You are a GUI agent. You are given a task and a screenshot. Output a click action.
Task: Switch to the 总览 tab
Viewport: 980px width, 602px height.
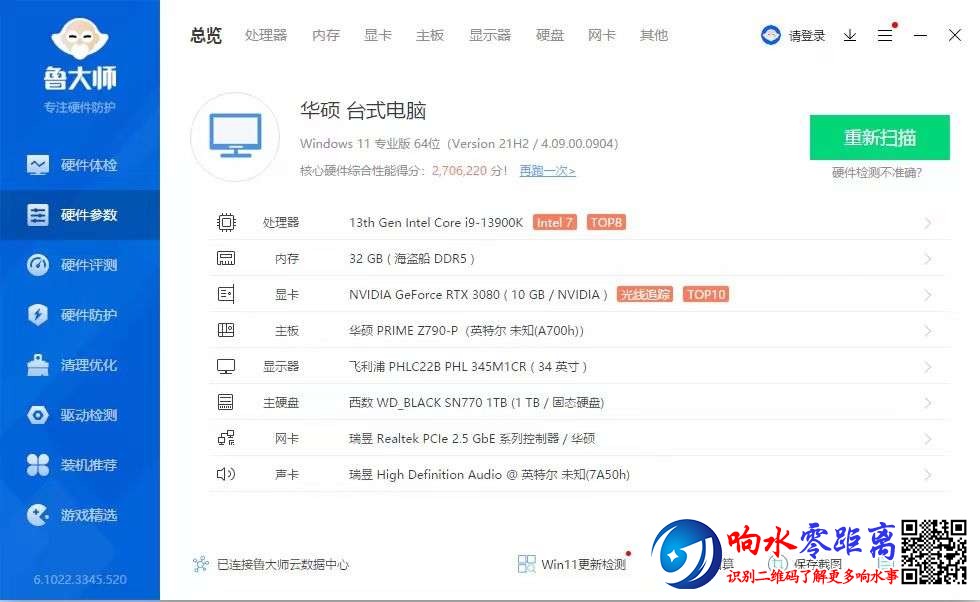[206, 36]
